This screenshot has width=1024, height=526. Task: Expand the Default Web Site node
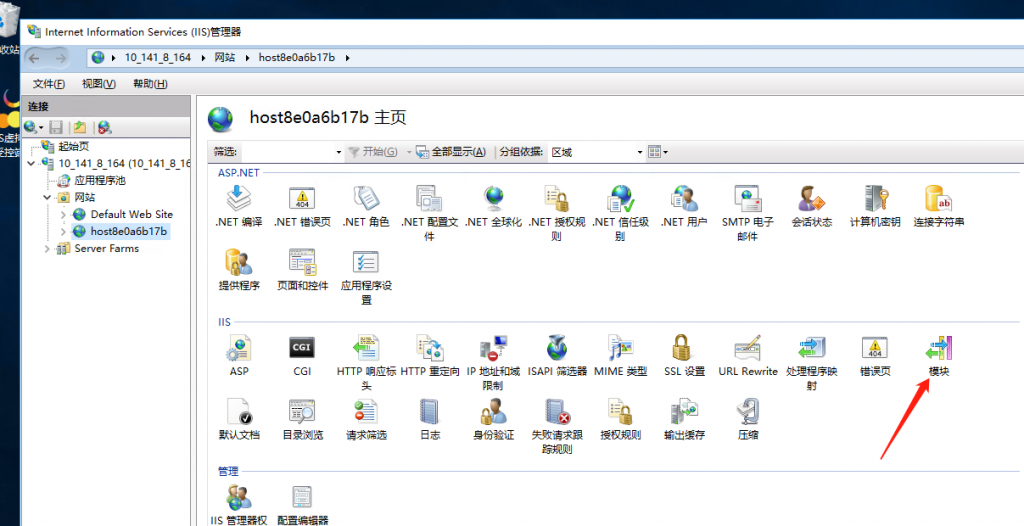63,214
